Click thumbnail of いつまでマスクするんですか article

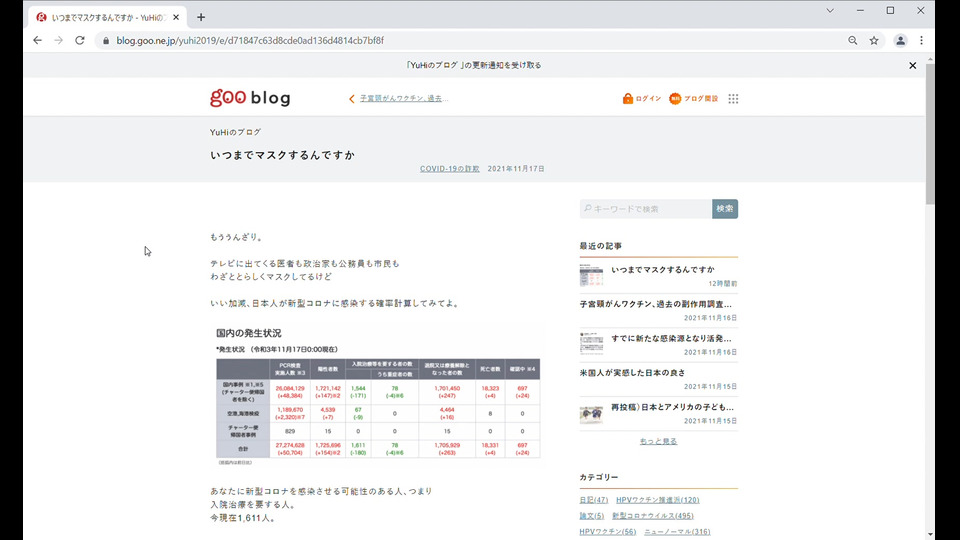[x=591, y=276]
